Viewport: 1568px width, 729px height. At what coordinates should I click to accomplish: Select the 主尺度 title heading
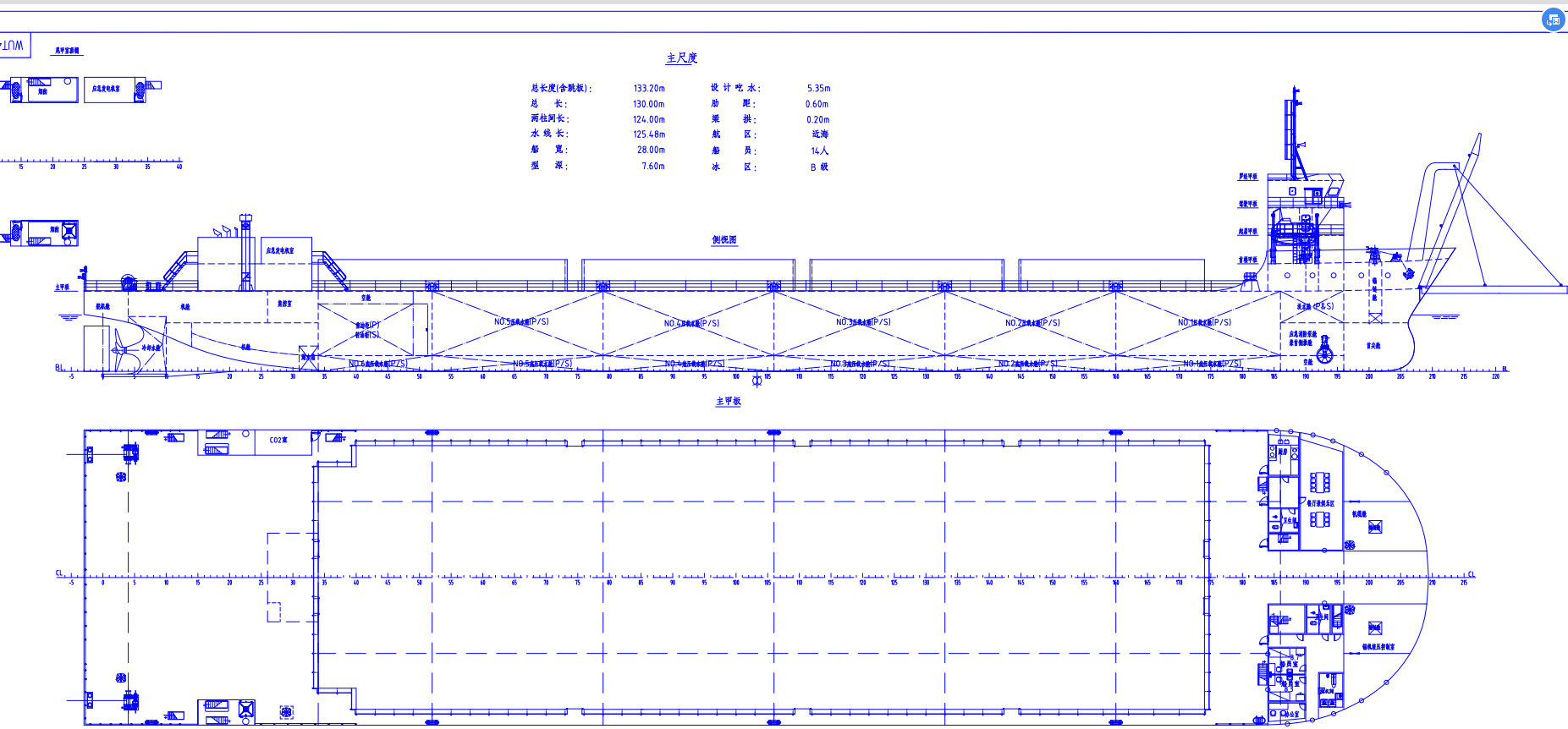coord(682,58)
